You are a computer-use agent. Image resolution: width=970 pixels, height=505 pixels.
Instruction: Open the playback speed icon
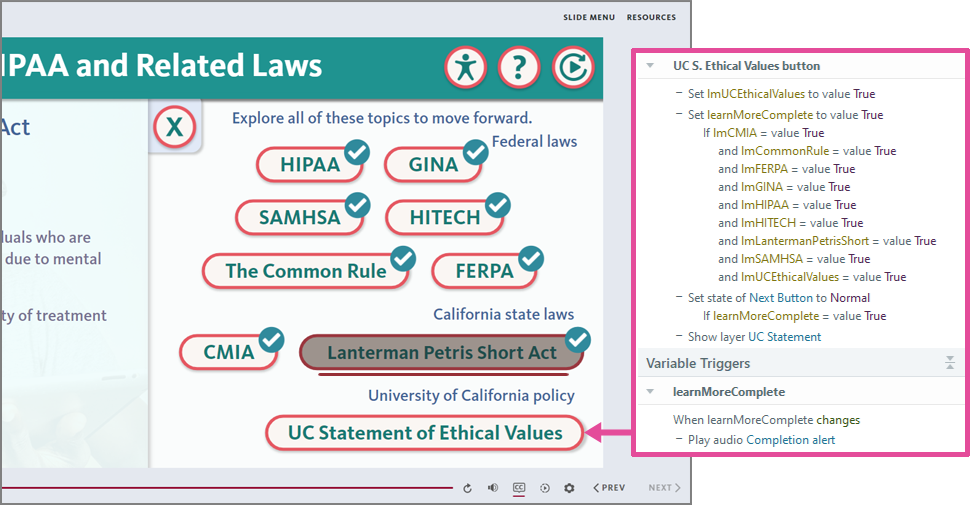pyautogui.click(x=544, y=488)
